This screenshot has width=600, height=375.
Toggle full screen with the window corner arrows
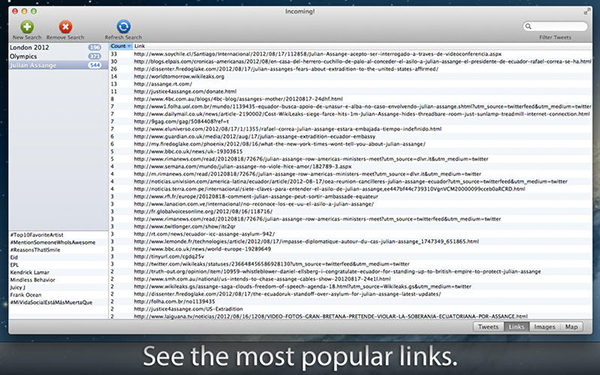coord(587,12)
